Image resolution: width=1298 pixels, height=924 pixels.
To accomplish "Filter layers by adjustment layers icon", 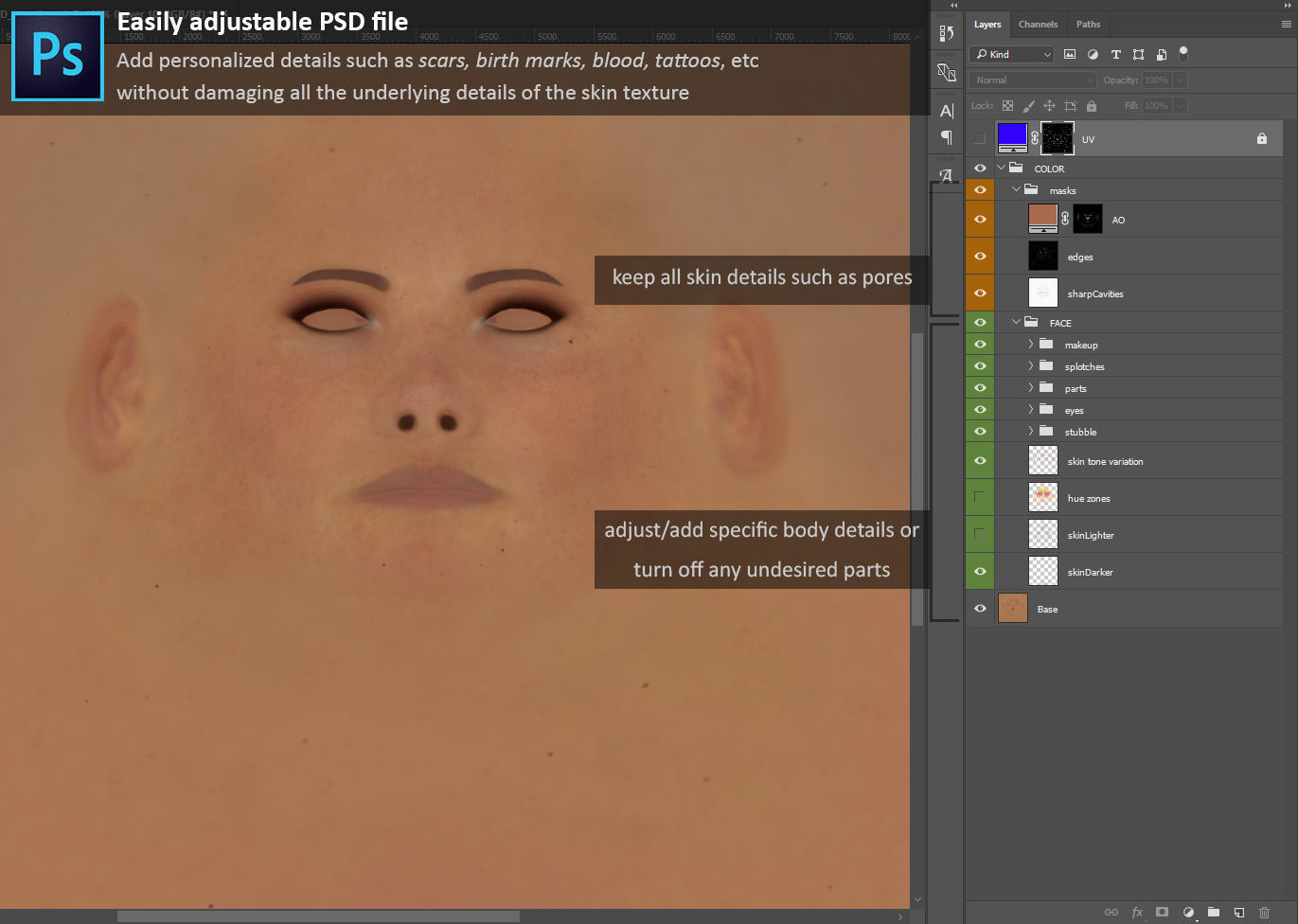I will coord(1093,55).
